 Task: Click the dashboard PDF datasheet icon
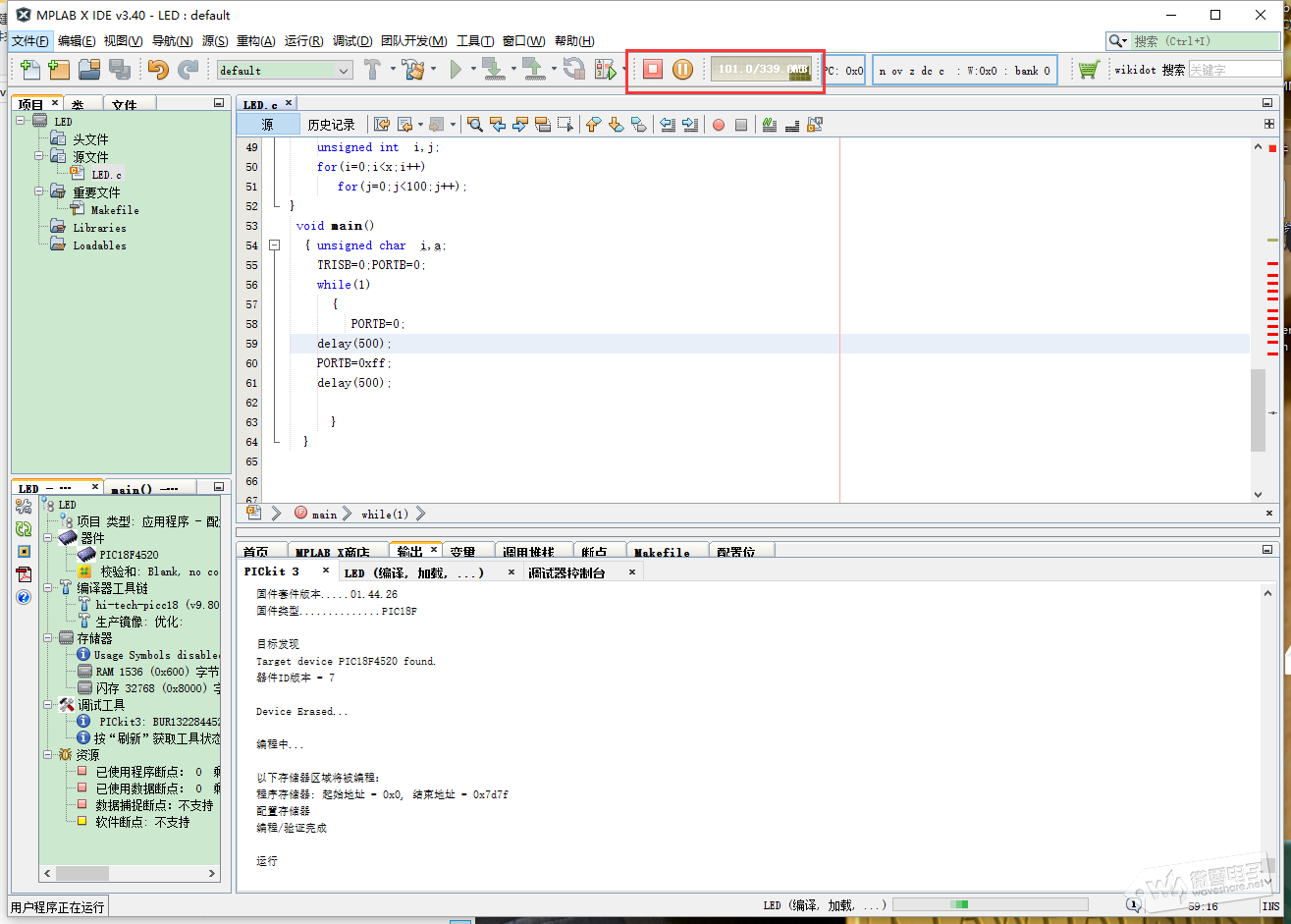tap(24, 573)
